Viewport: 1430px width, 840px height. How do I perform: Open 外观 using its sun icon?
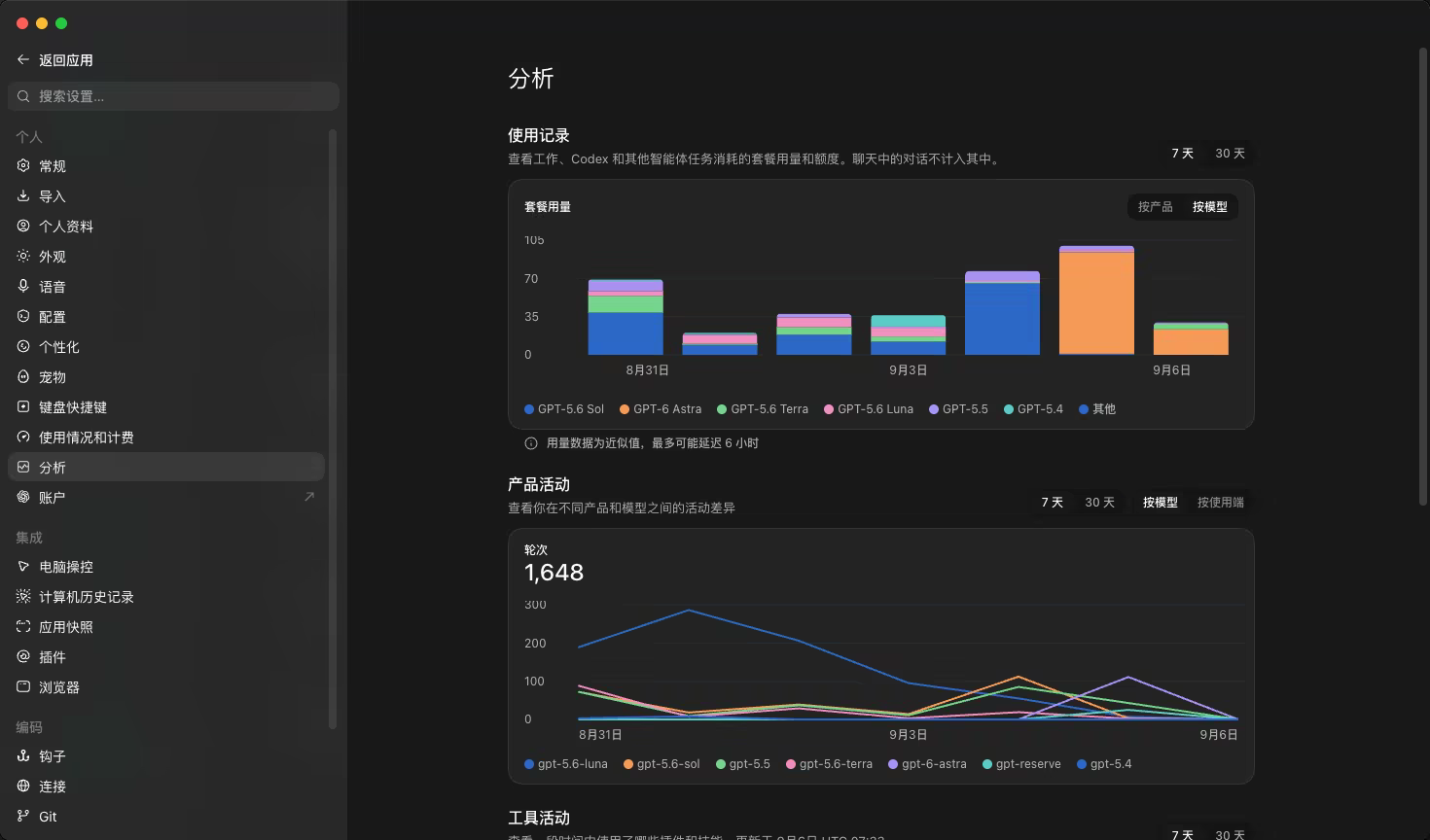23,257
